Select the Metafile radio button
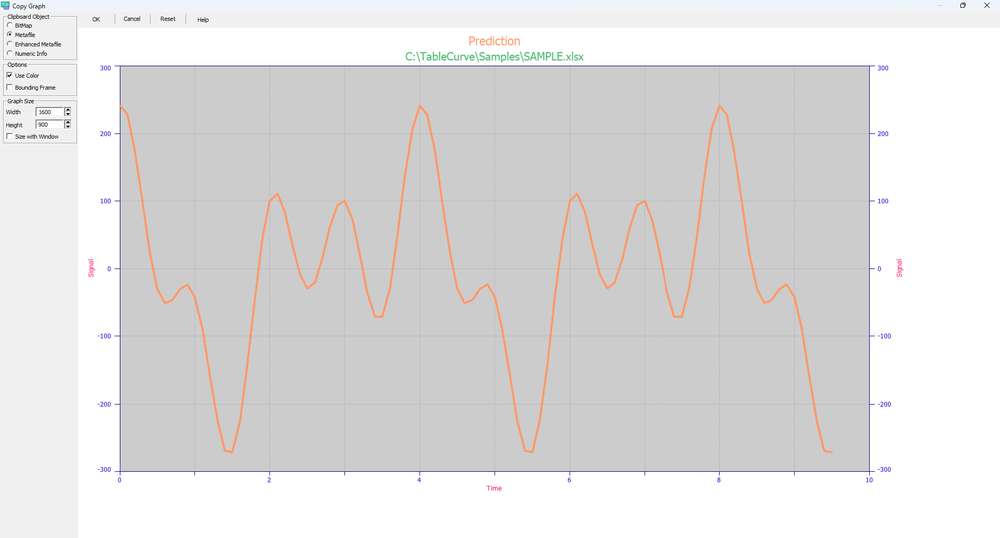 pyautogui.click(x=10, y=34)
